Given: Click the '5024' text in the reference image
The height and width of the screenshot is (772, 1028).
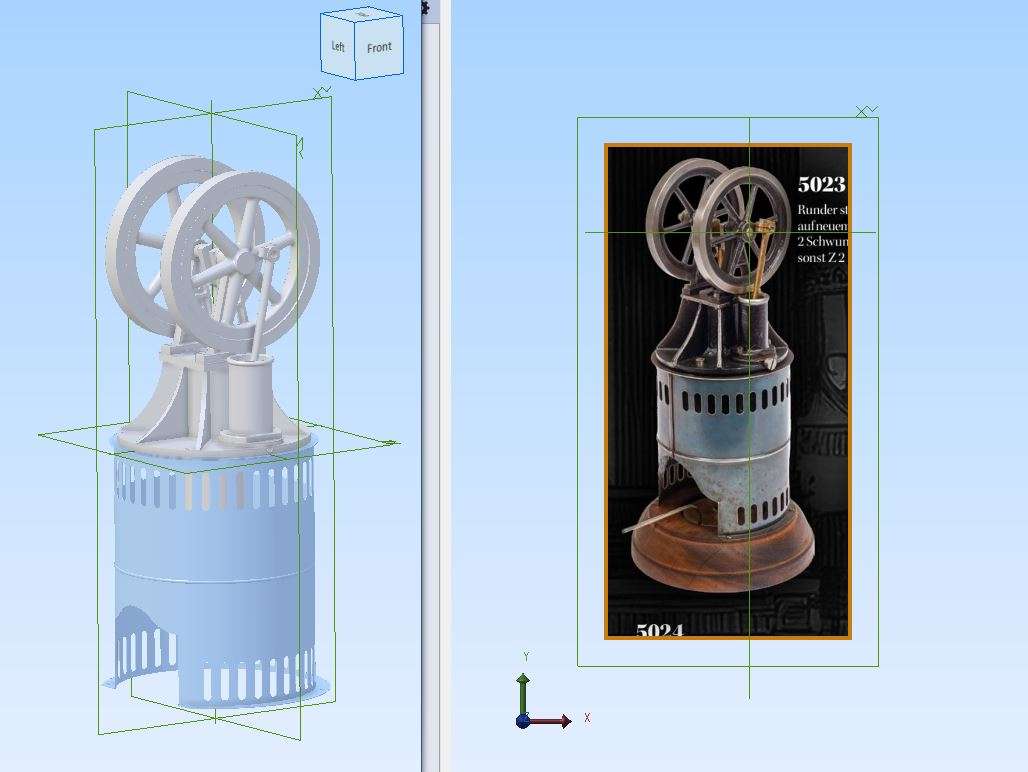Looking at the screenshot, I should (660, 629).
